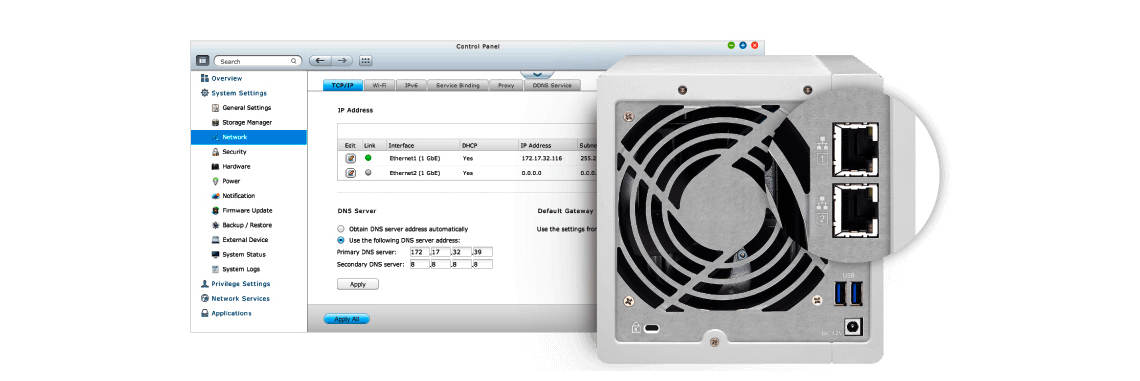Open Security settings
The image size is (1140, 381).
[234, 152]
